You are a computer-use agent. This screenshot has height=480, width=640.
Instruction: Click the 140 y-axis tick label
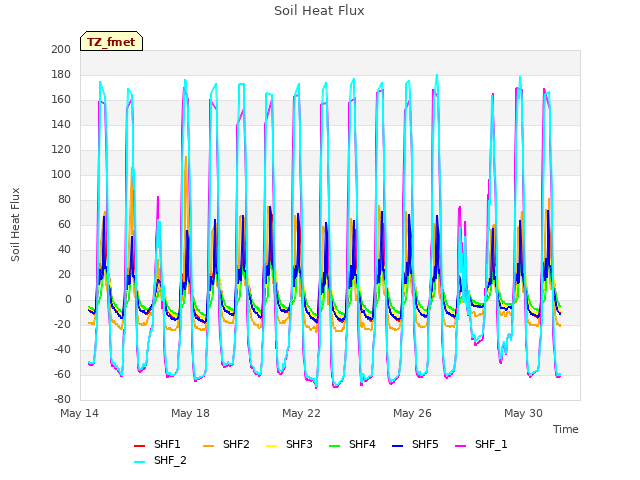coord(61,124)
